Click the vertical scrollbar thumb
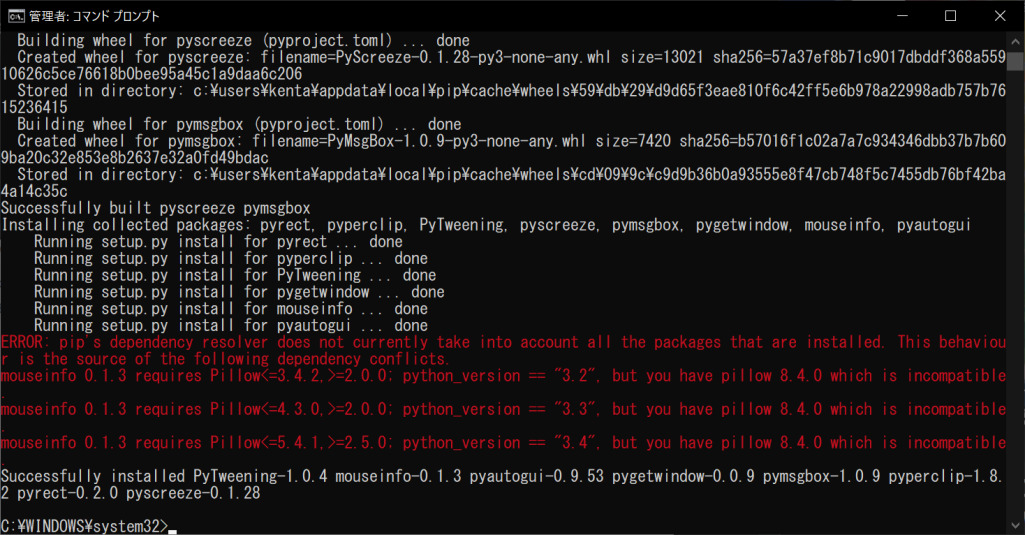 (x=1015, y=61)
